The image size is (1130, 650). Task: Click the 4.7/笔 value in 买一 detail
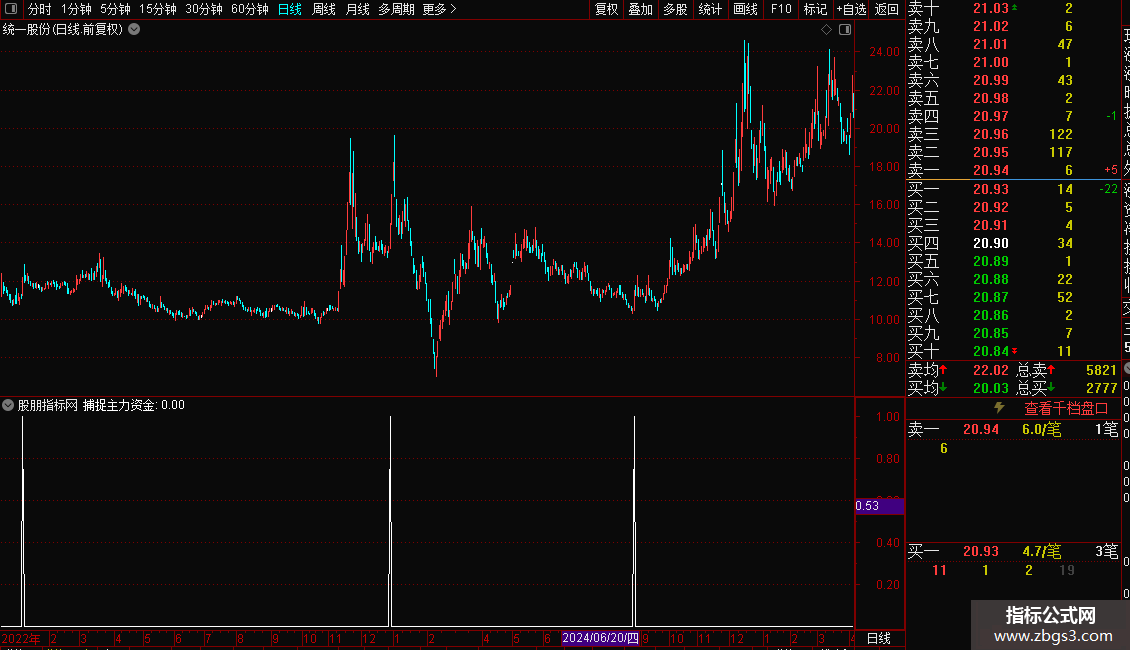pos(1041,552)
